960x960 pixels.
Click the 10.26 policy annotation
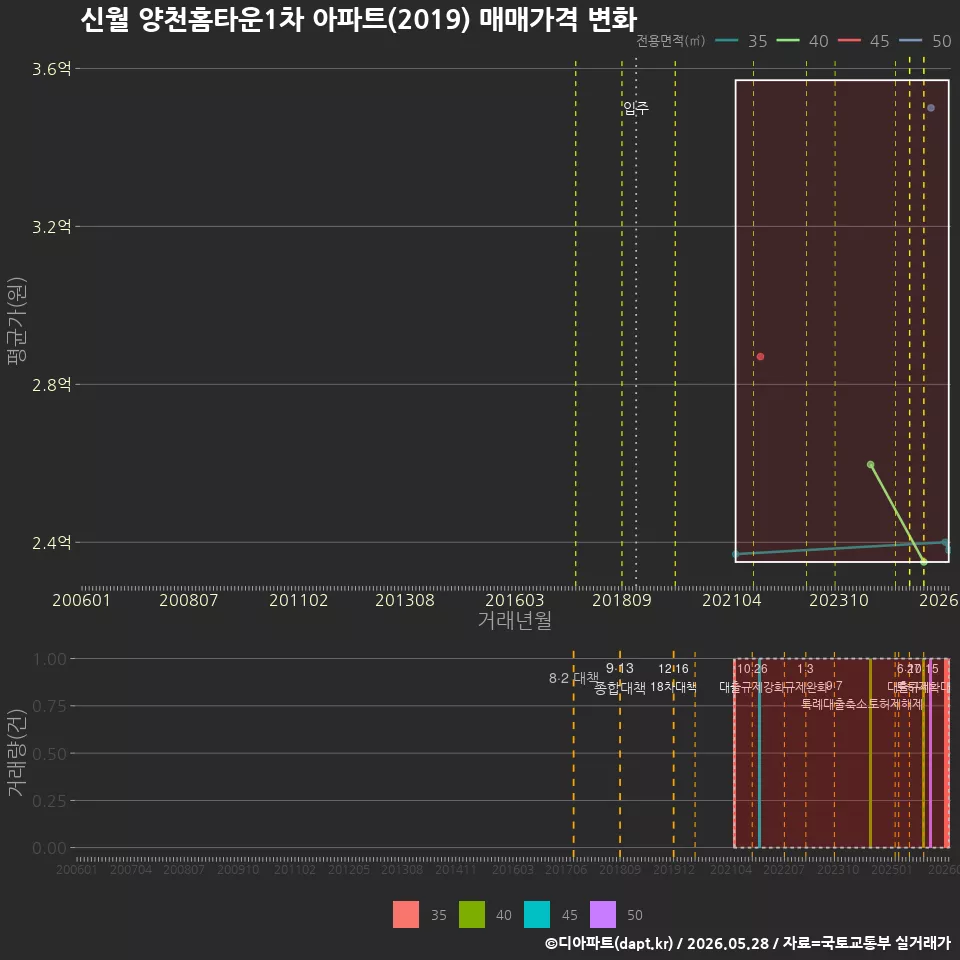(752, 669)
